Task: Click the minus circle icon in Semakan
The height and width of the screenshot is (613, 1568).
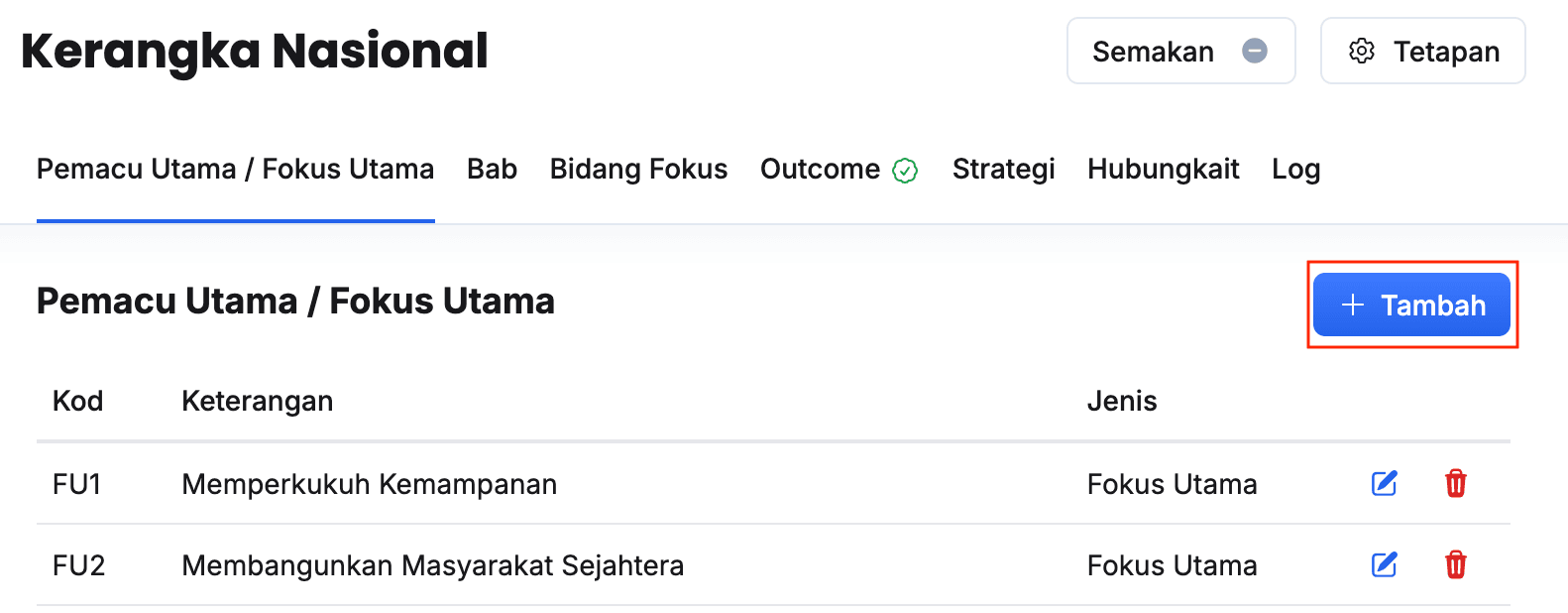Action: coord(1255,51)
